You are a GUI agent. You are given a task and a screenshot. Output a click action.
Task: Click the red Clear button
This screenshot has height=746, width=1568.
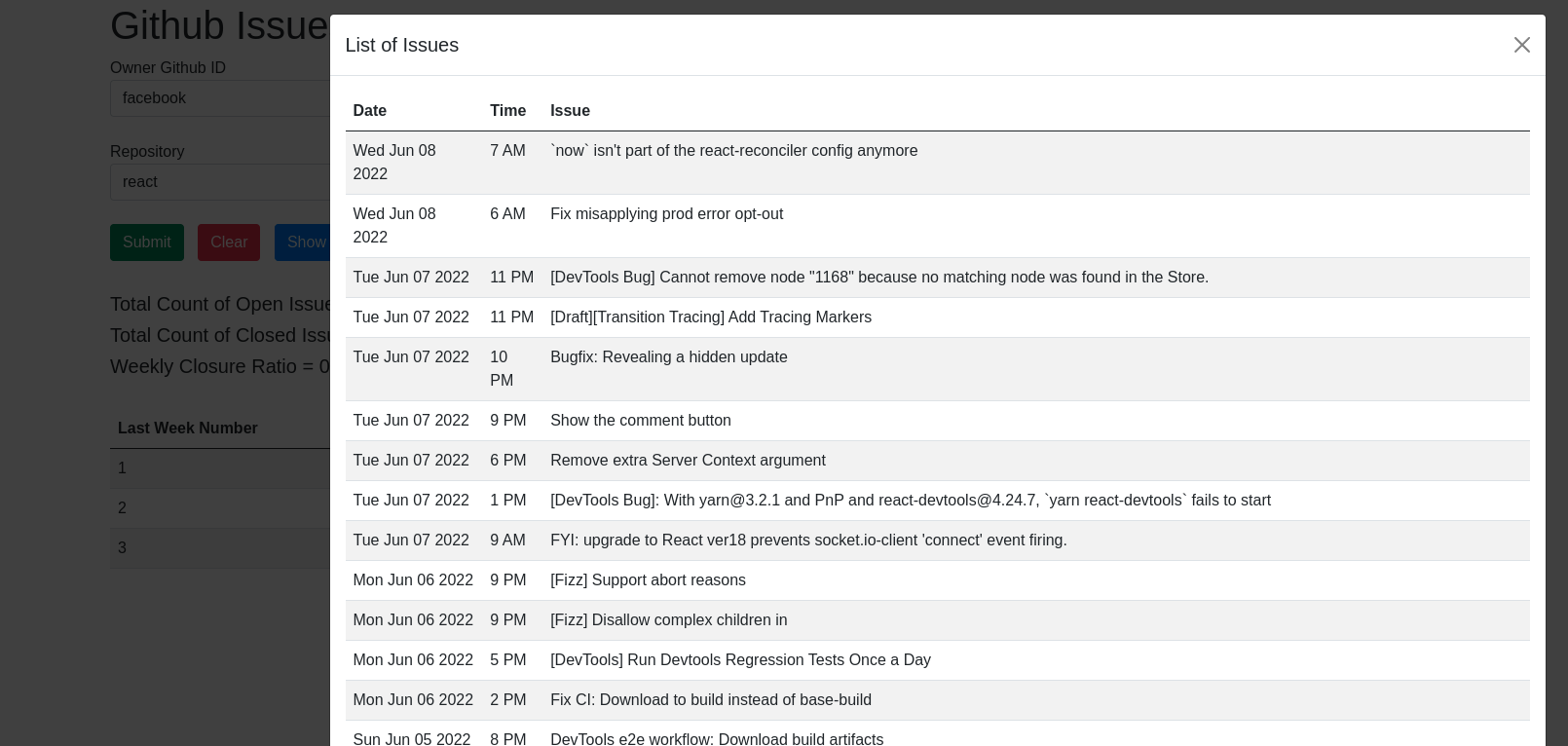pyautogui.click(x=229, y=242)
